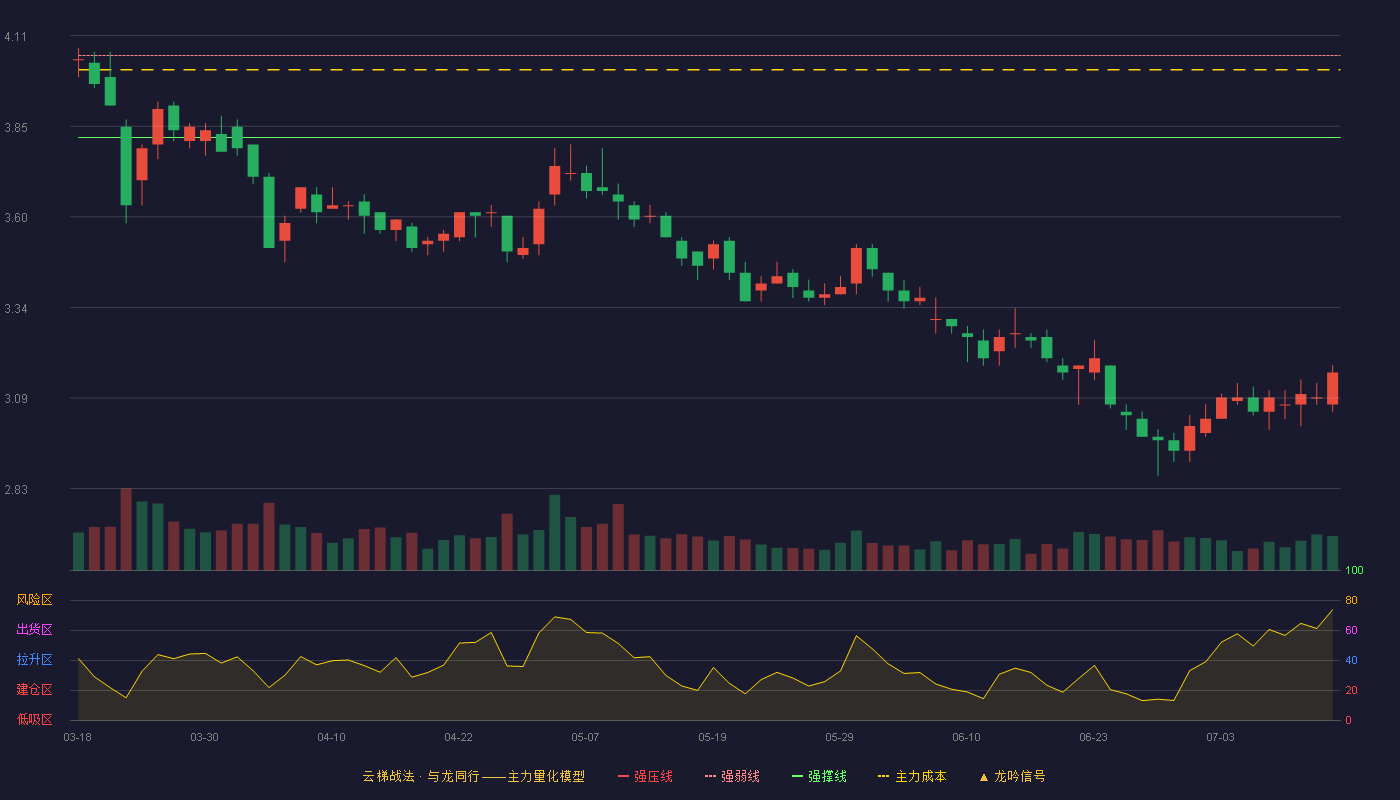Click the red 20 indicator axis value
Viewport: 1400px width, 800px height.
(x=1351, y=690)
